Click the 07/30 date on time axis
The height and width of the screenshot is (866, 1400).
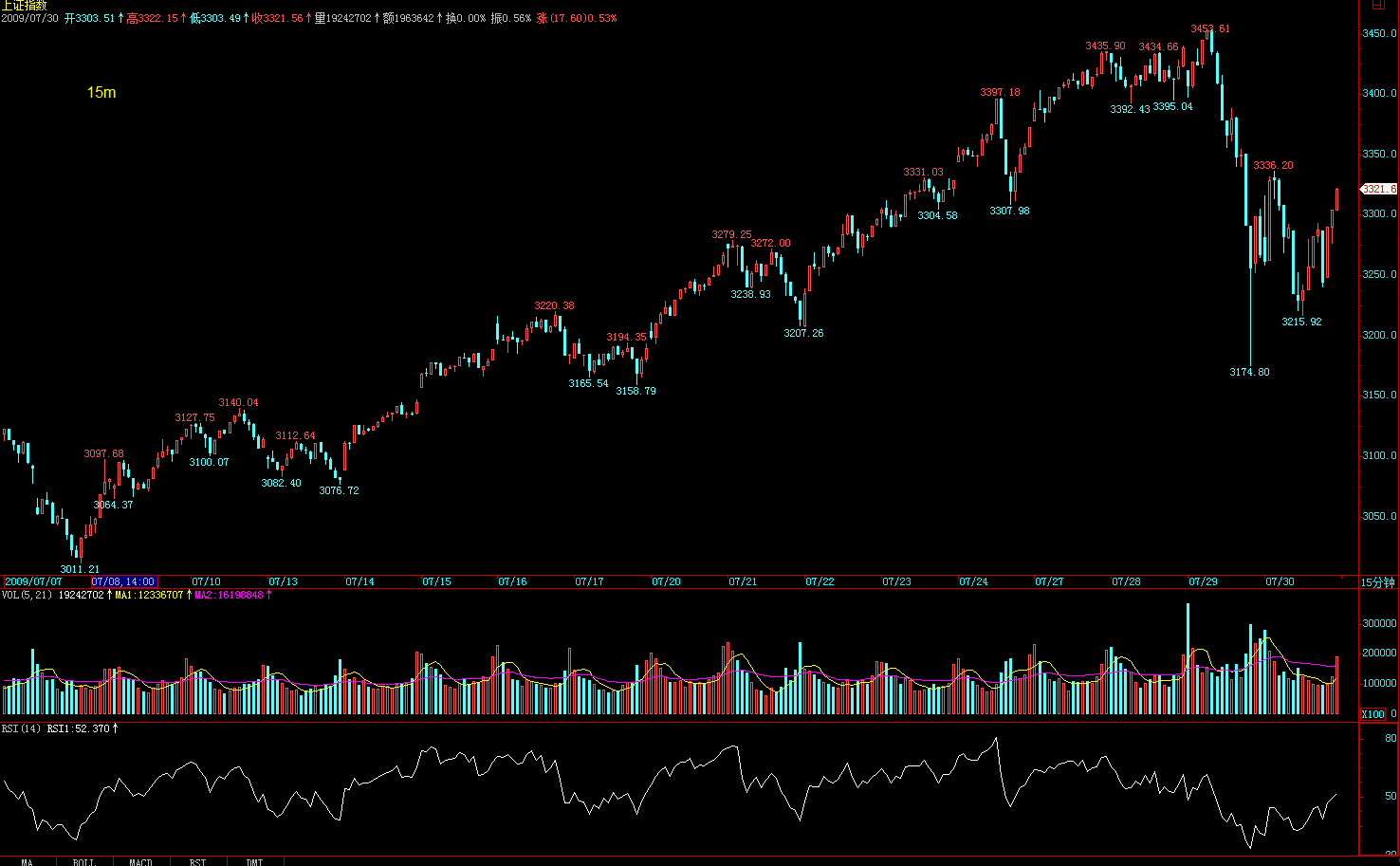1280,582
